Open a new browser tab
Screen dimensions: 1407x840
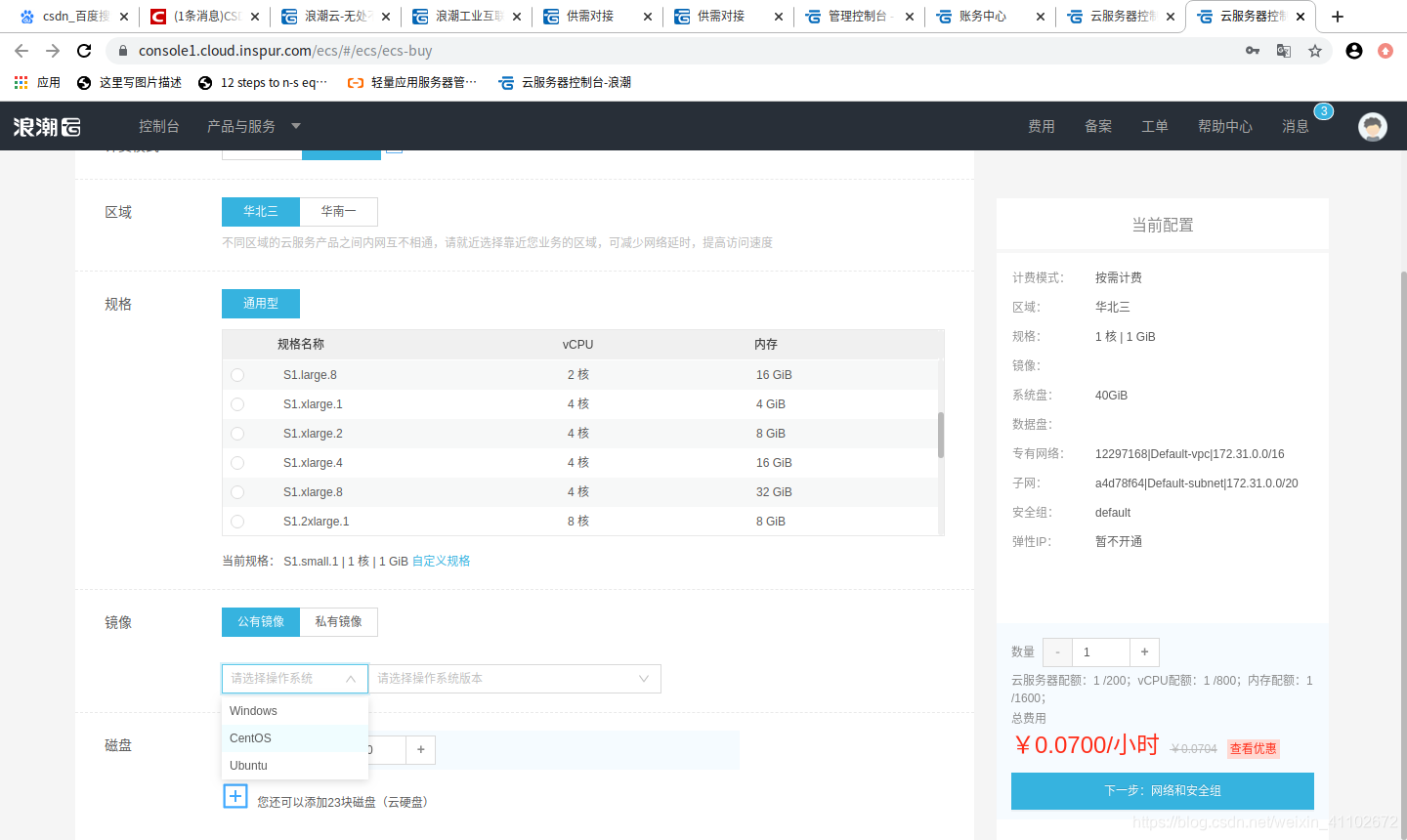[x=1338, y=17]
